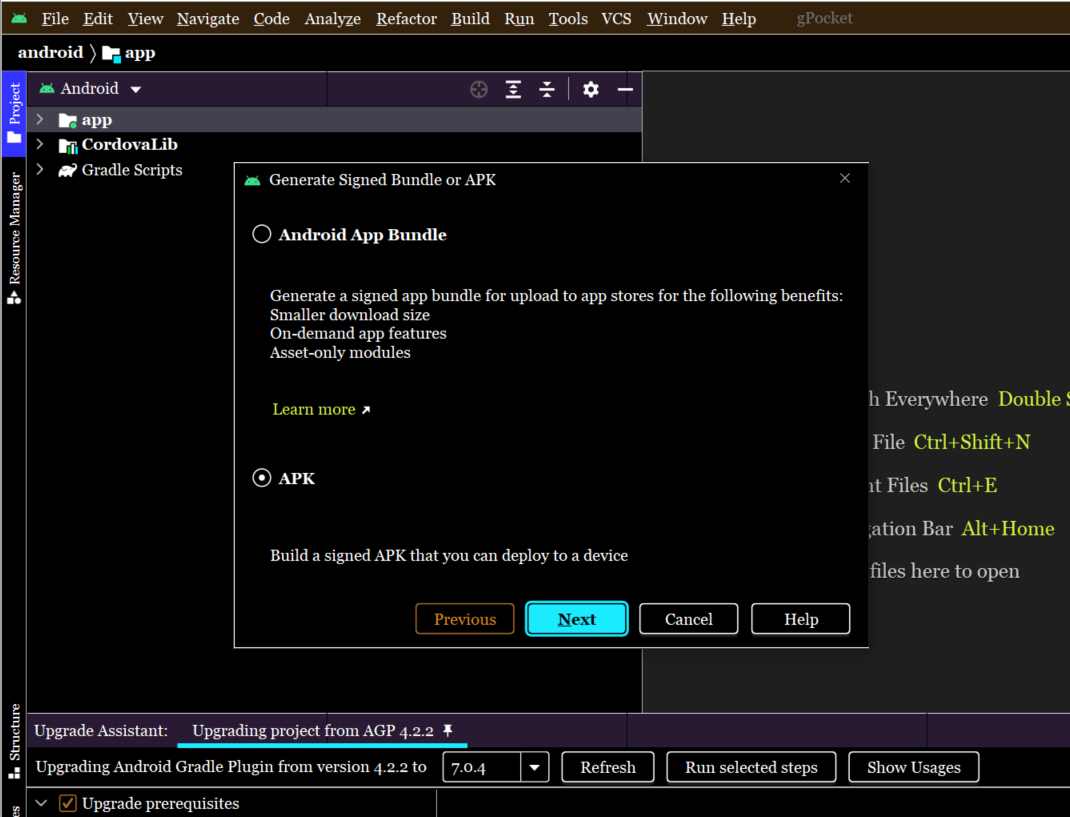The height and width of the screenshot is (817, 1070).
Task: Click the gPocket project title text
Action: pyautogui.click(x=824, y=18)
